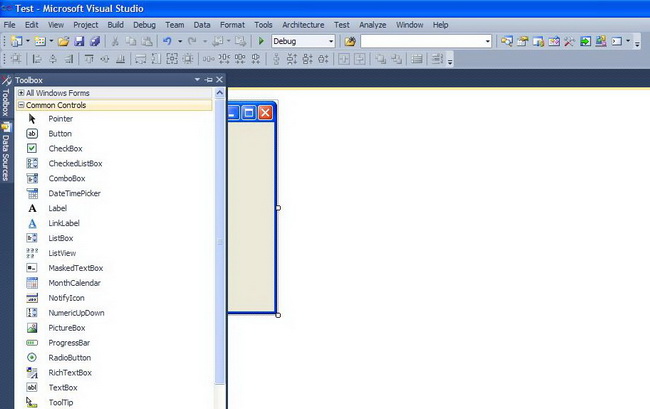
Task: Click the green arrow Start Page icon
Action: 585,41
